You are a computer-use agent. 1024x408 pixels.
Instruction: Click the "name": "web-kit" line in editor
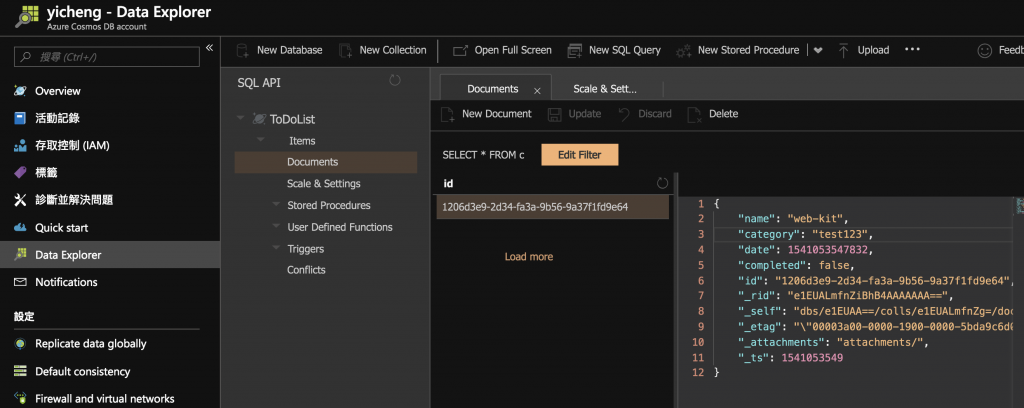click(792, 218)
